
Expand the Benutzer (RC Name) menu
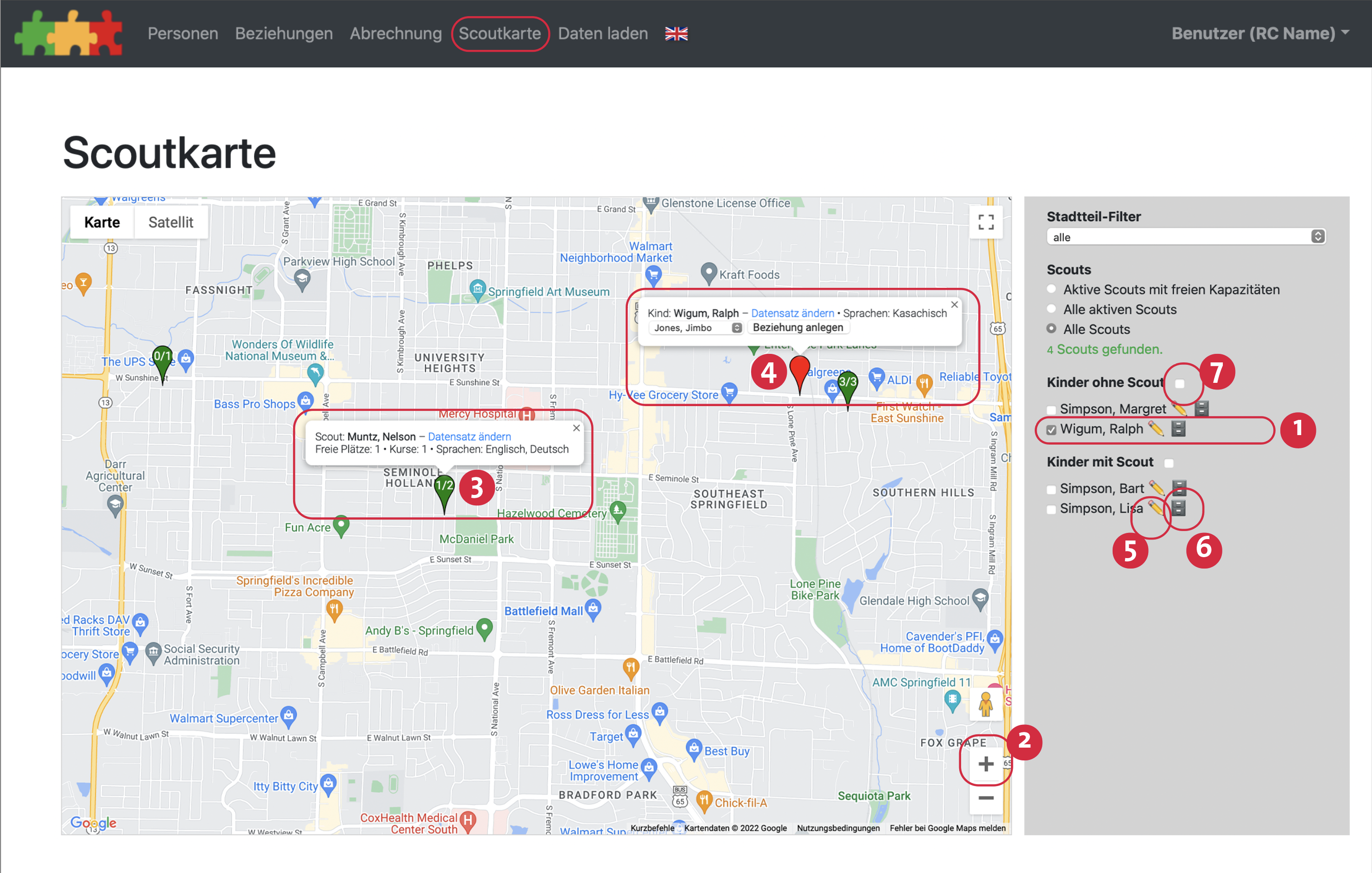click(x=1260, y=34)
